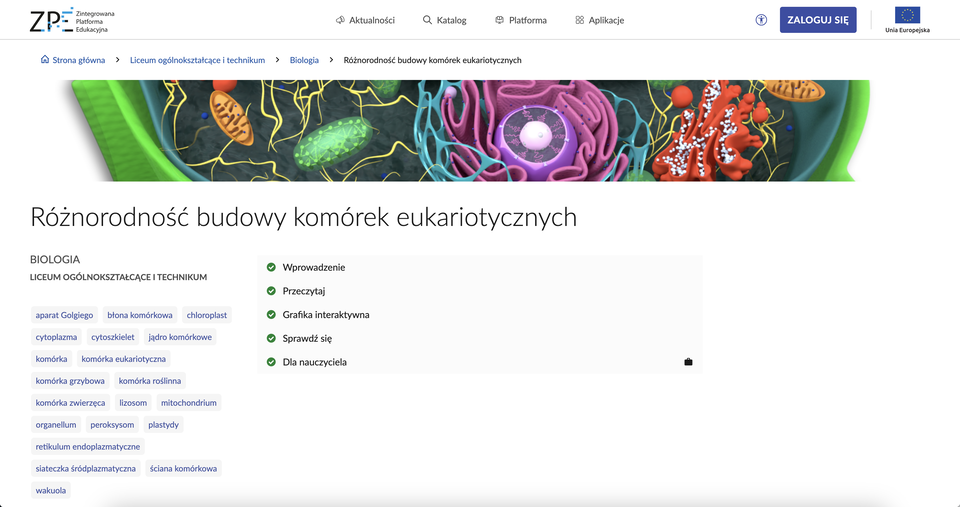960x507 pixels.
Task: Open Aktualności from the top menu
Action: (x=365, y=20)
